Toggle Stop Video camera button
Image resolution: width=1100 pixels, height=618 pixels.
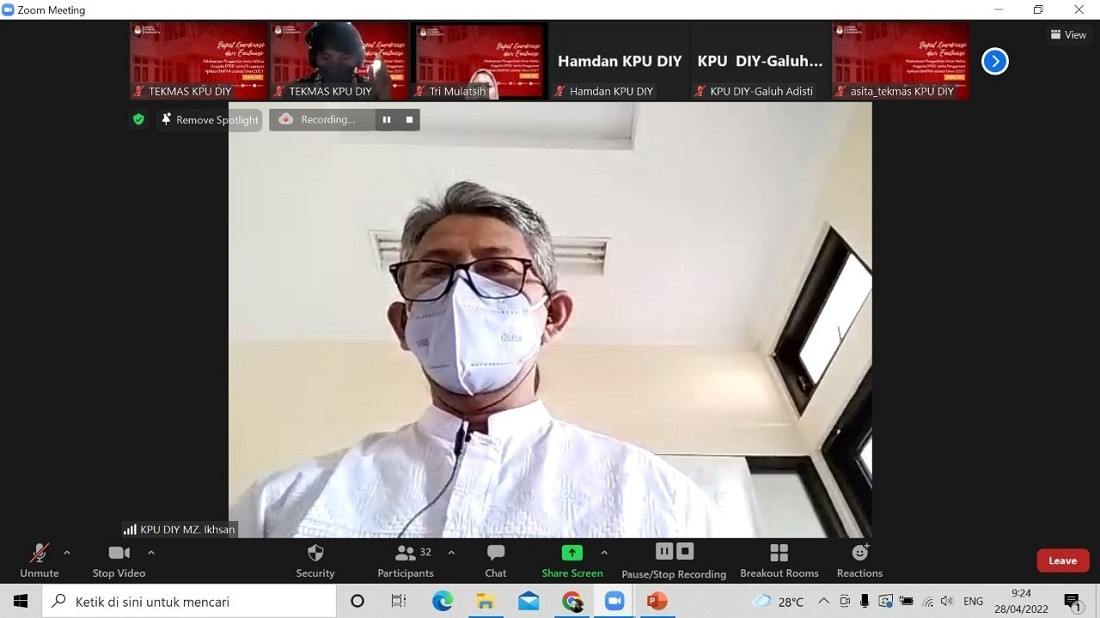(118, 554)
